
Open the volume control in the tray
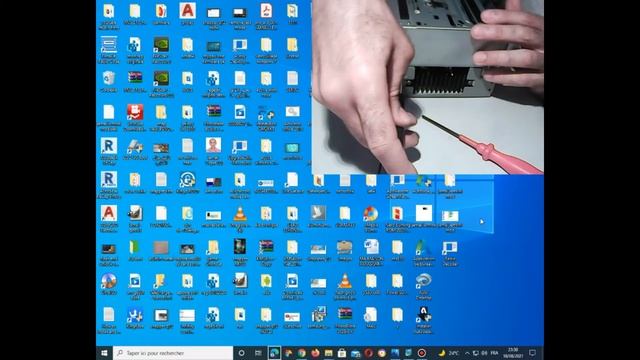click(x=484, y=353)
